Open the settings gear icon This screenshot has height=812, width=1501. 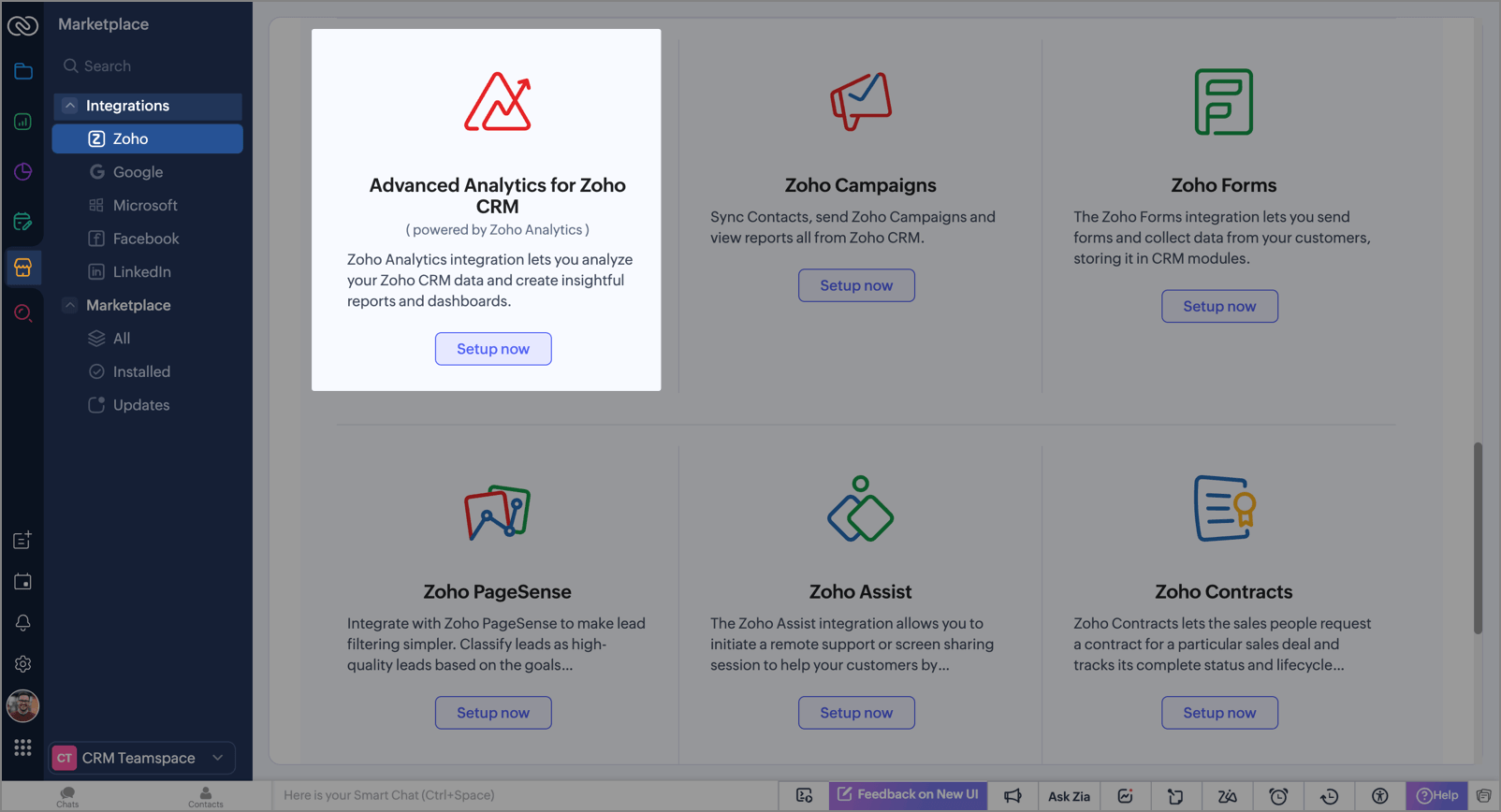point(23,664)
